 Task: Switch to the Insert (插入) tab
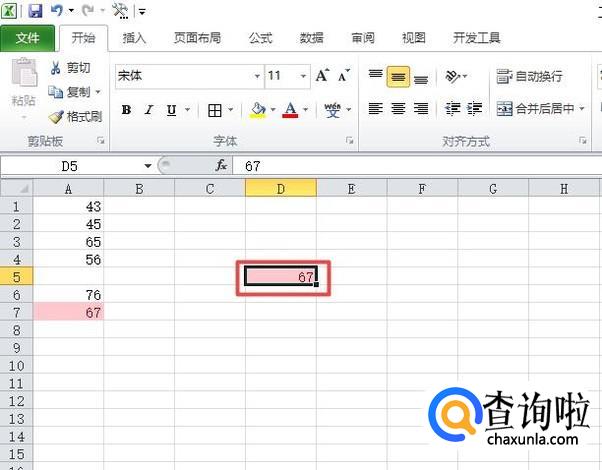[134, 38]
